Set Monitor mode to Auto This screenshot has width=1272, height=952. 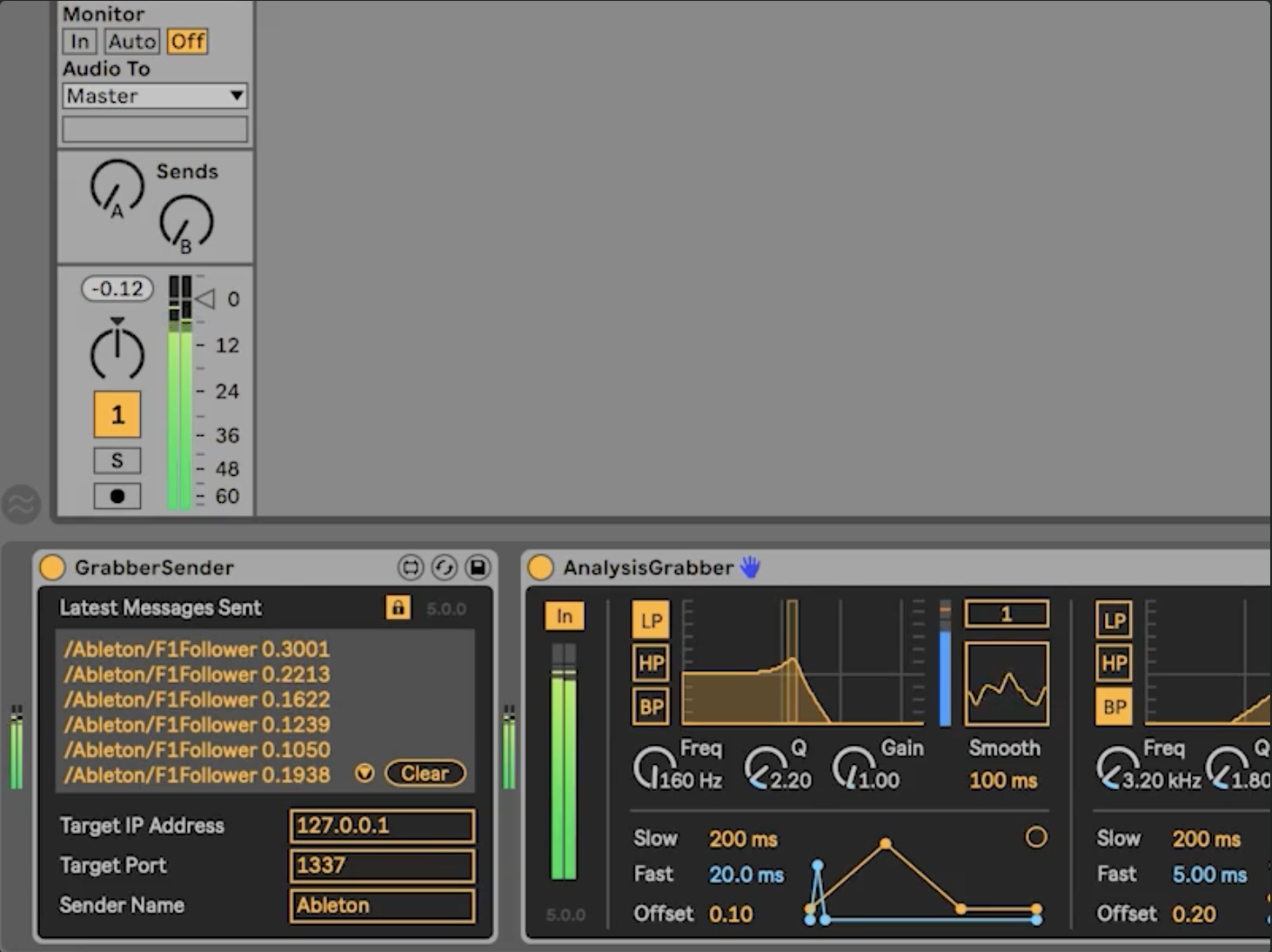[x=132, y=41]
